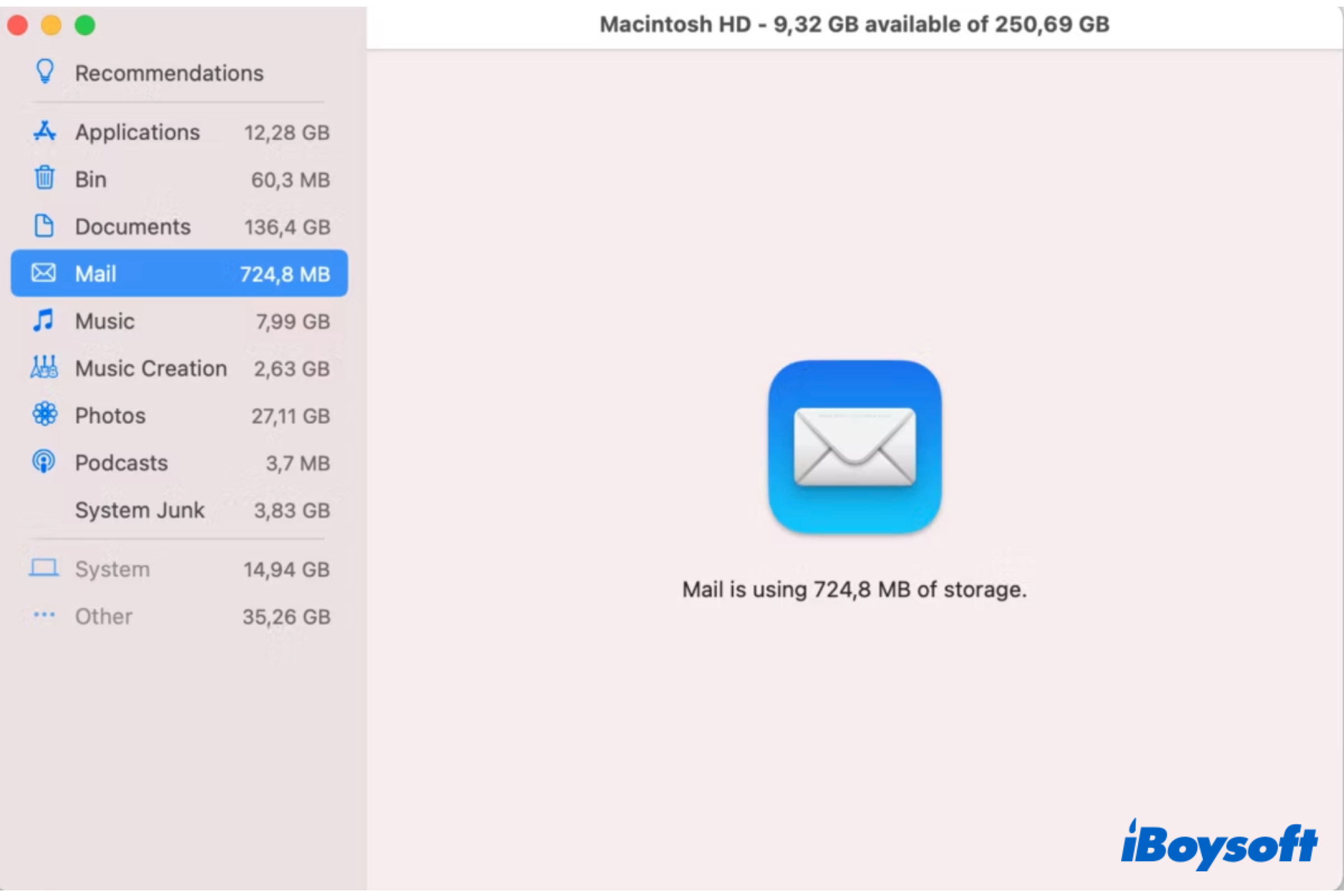
Task: Select the Documents 136,4 GB row
Action: (179, 227)
